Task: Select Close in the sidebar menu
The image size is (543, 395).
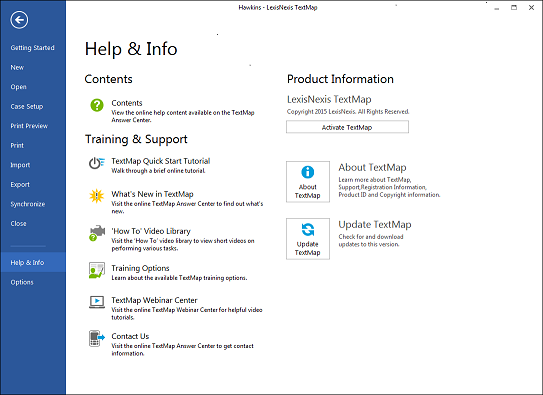Action: 18,224
